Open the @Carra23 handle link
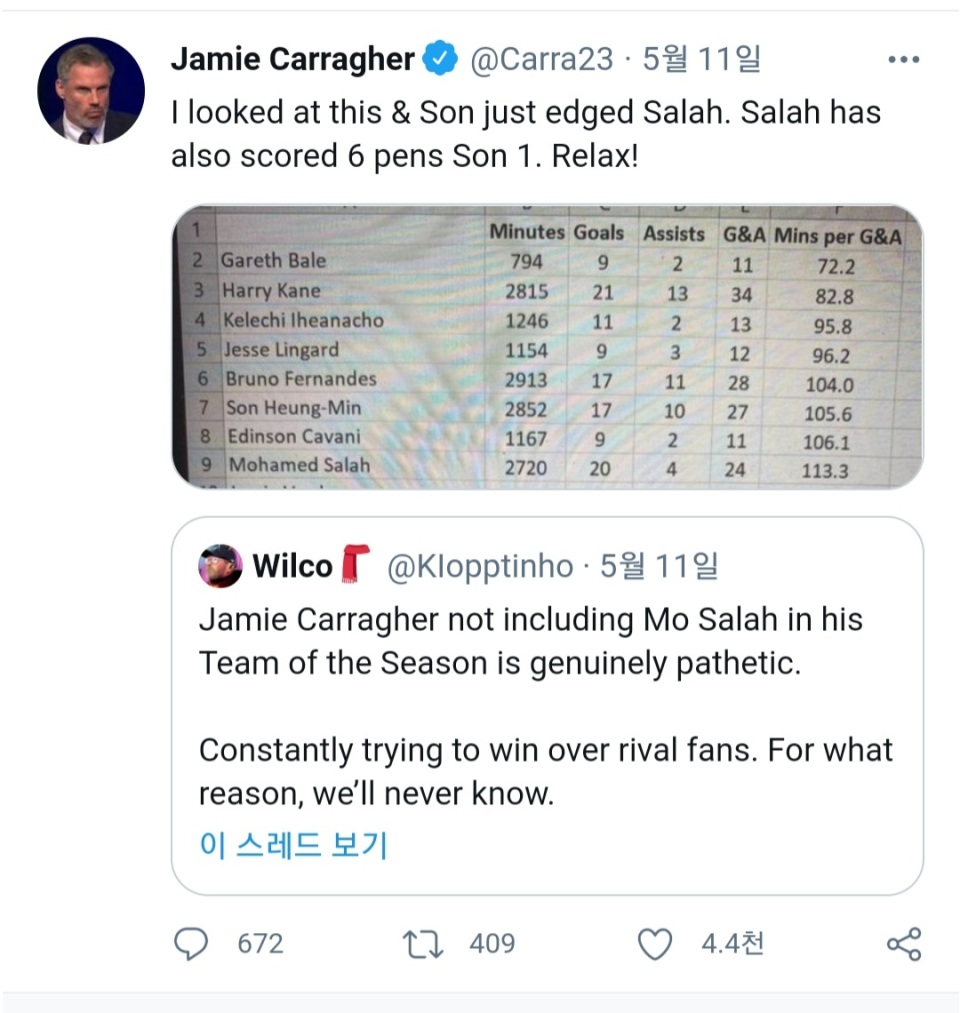960x1013 pixels. point(541,60)
